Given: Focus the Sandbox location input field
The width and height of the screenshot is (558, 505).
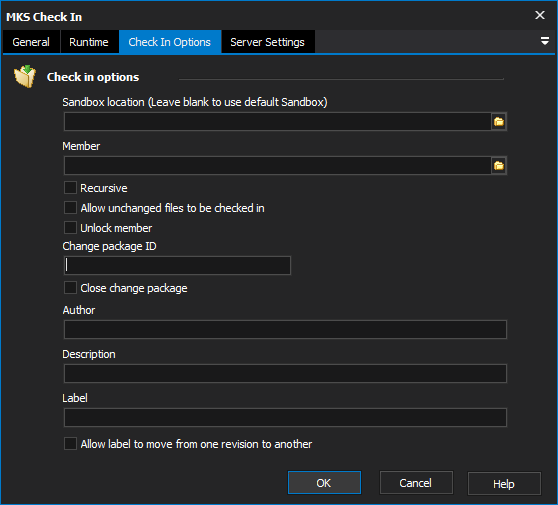Looking at the screenshot, I should (x=278, y=122).
